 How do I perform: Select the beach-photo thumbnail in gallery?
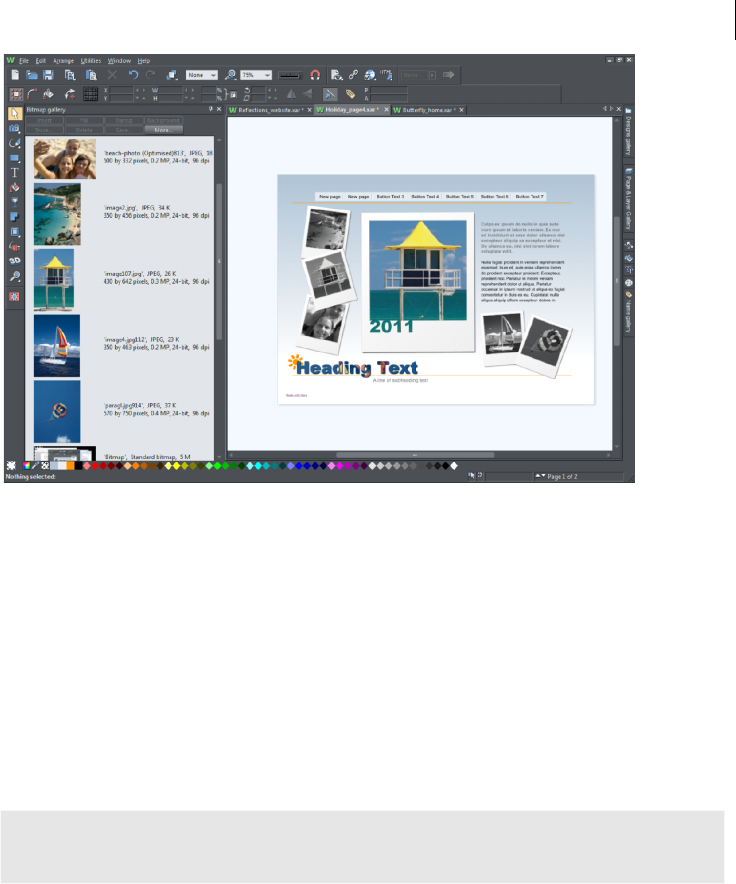65,159
